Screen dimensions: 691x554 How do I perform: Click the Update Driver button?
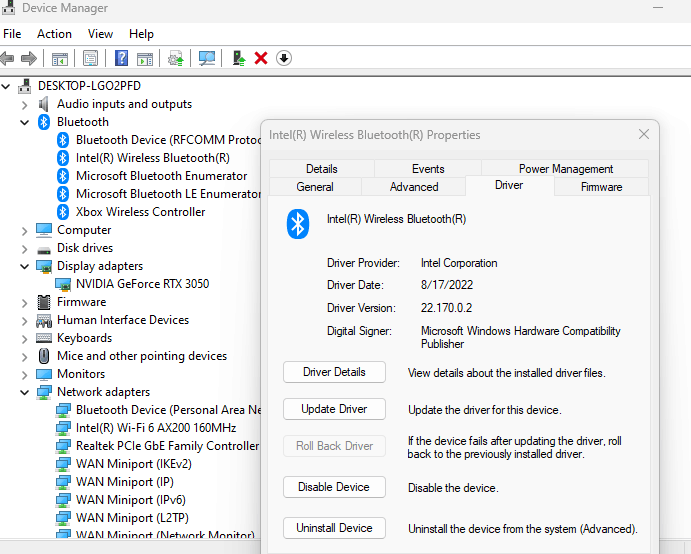coord(334,409)
